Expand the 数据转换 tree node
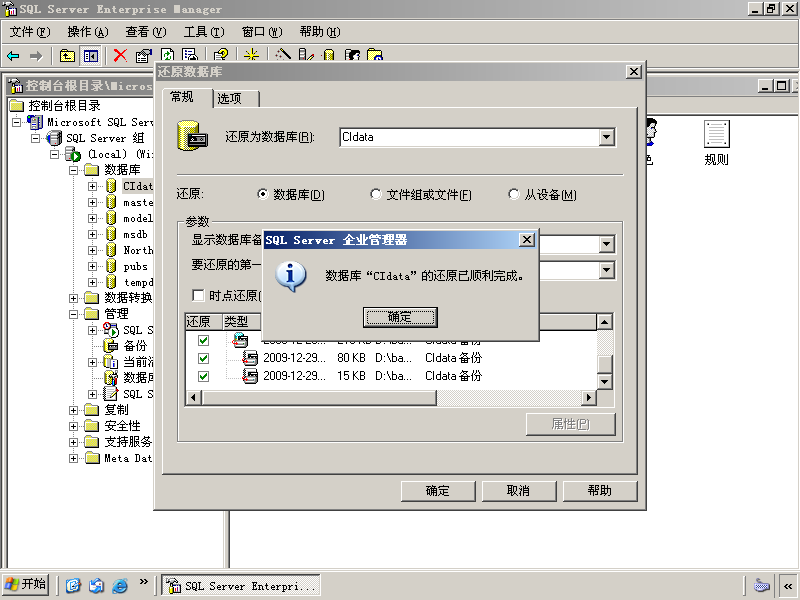 coord(73,298)
